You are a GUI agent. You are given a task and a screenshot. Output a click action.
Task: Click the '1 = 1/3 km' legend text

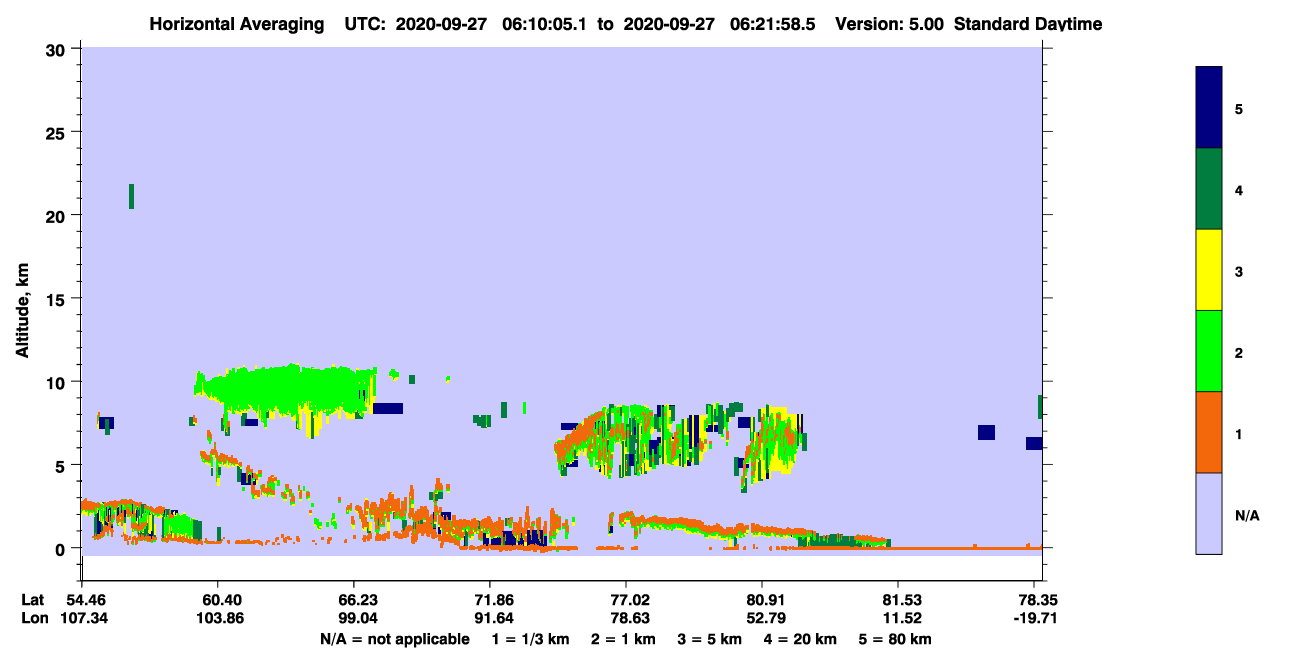pos(532,639)
